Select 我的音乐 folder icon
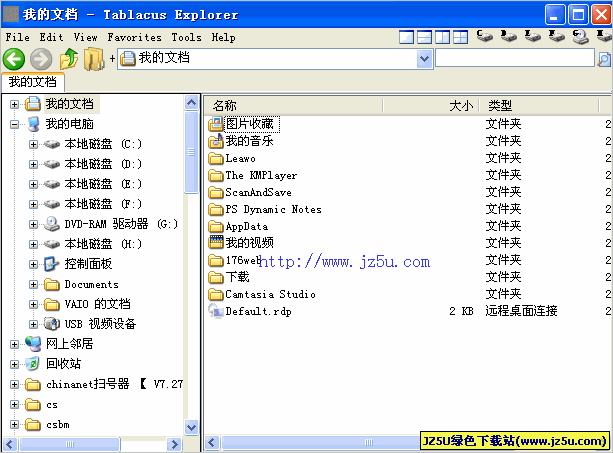Screen dimensions: 613x453 216,141
